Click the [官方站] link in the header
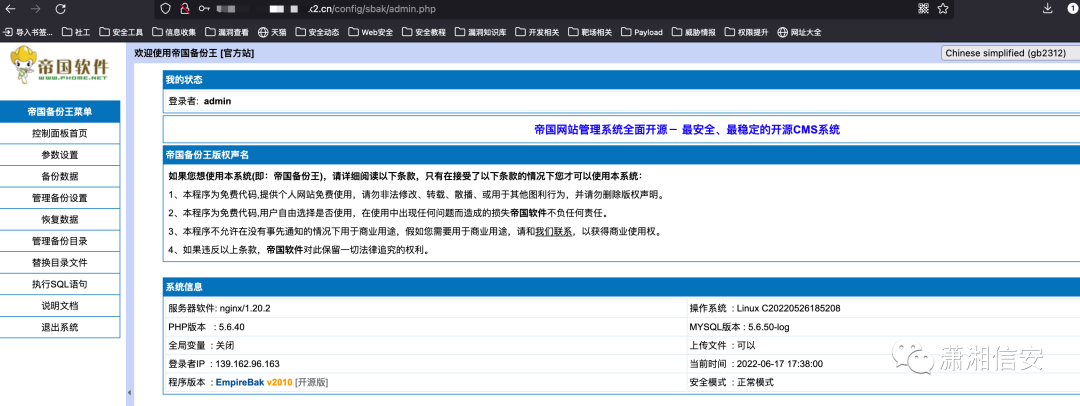 pyautogui.click(x=236, y=53)
